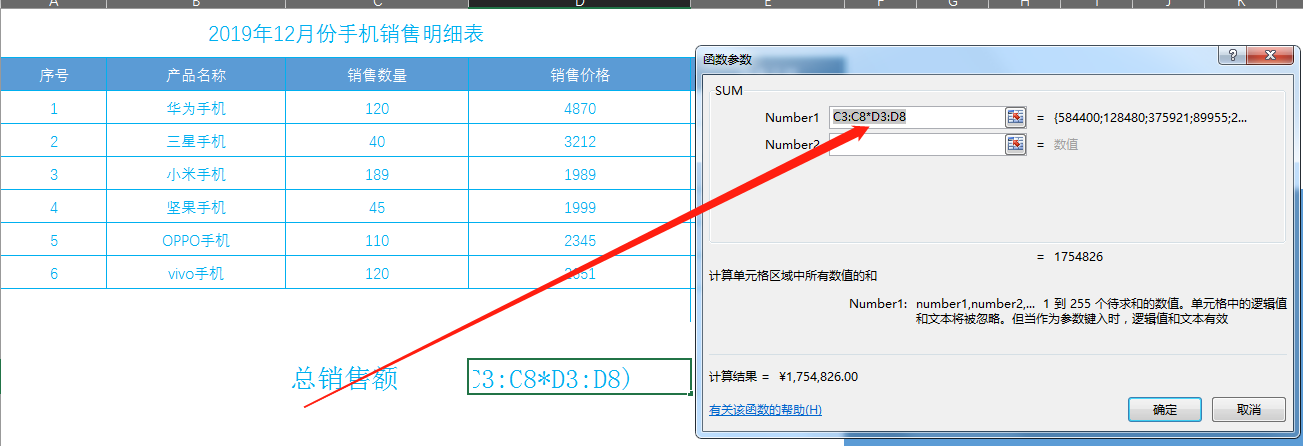Select serial number cell 2

(54, 141)
